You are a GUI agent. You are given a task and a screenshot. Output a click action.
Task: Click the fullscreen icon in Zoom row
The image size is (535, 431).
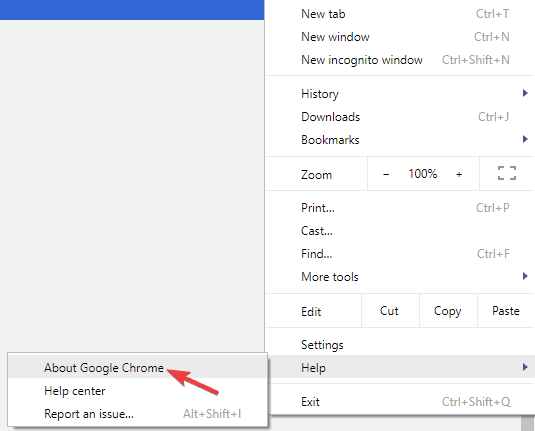(507, 173)
